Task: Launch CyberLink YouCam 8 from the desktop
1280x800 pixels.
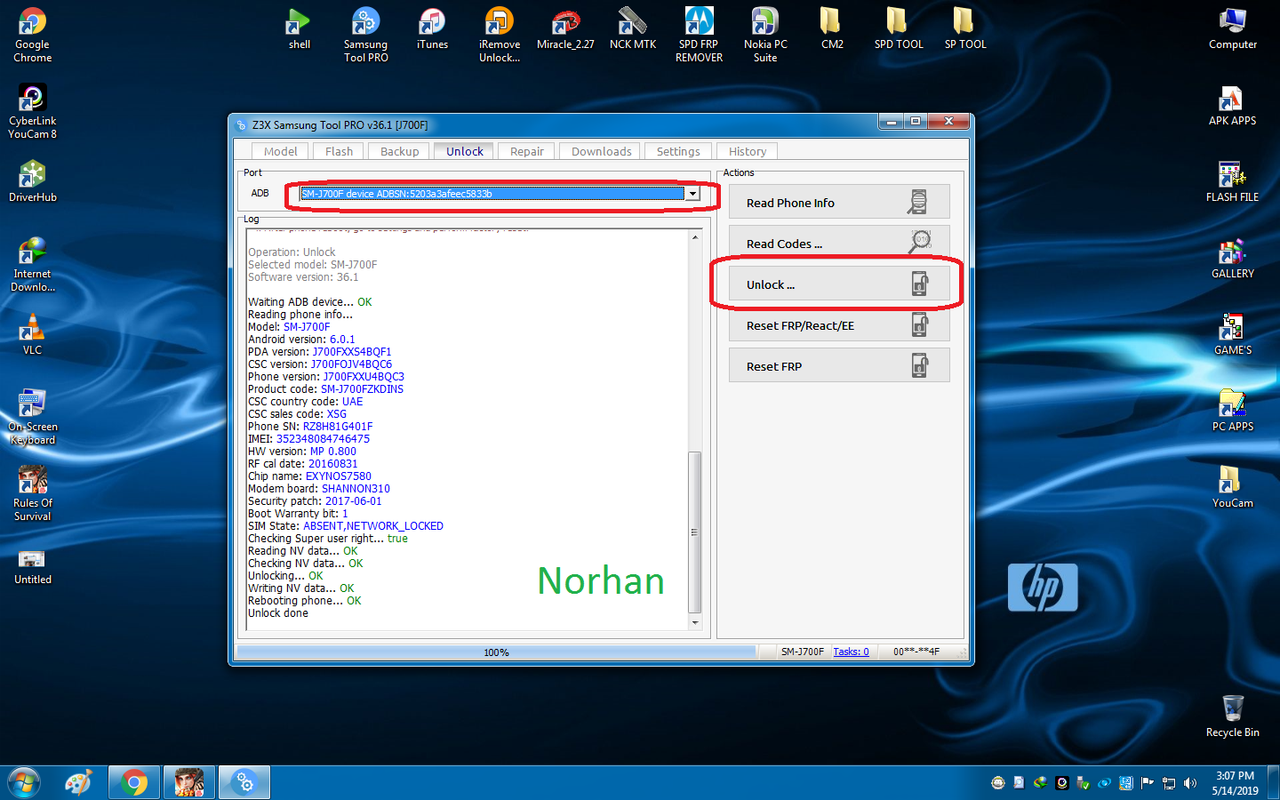Action: pyautogui.click(x=32, y=111)
